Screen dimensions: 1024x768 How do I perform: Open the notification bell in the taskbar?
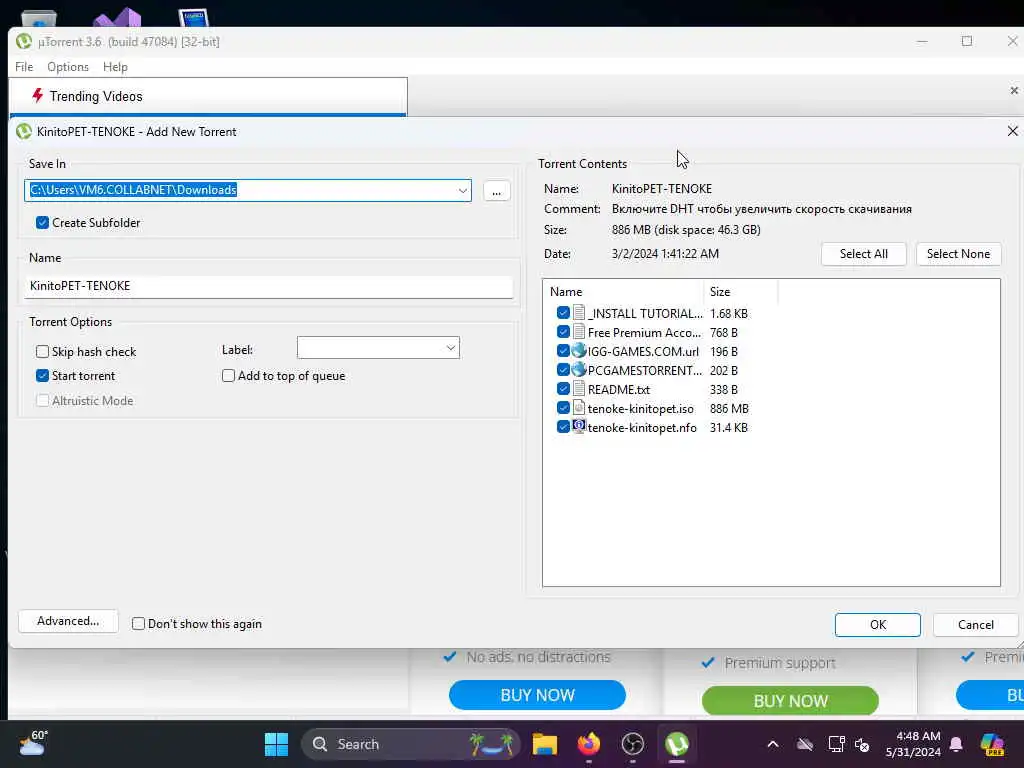click(x=956, y=744)
